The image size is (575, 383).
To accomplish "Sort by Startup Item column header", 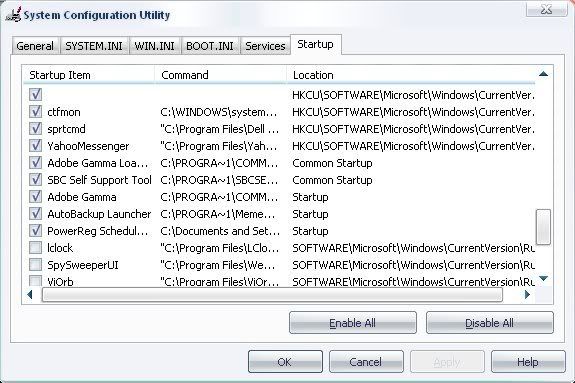I will [89, 75].
